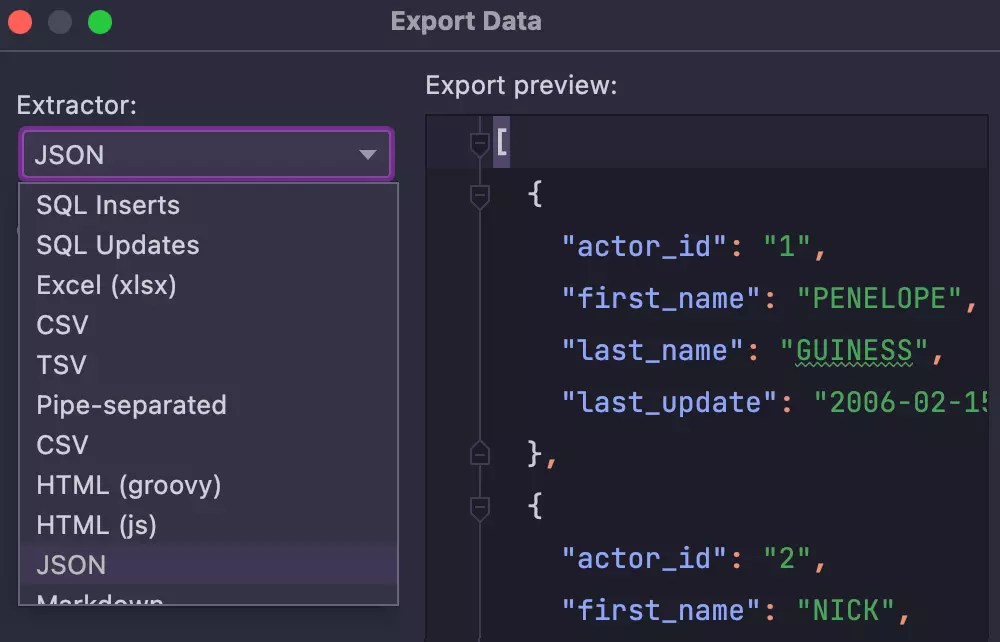The height and width of the screenshot is (642, 1000).
Task: Select the TSV extractor
Action: click(60, 365)
